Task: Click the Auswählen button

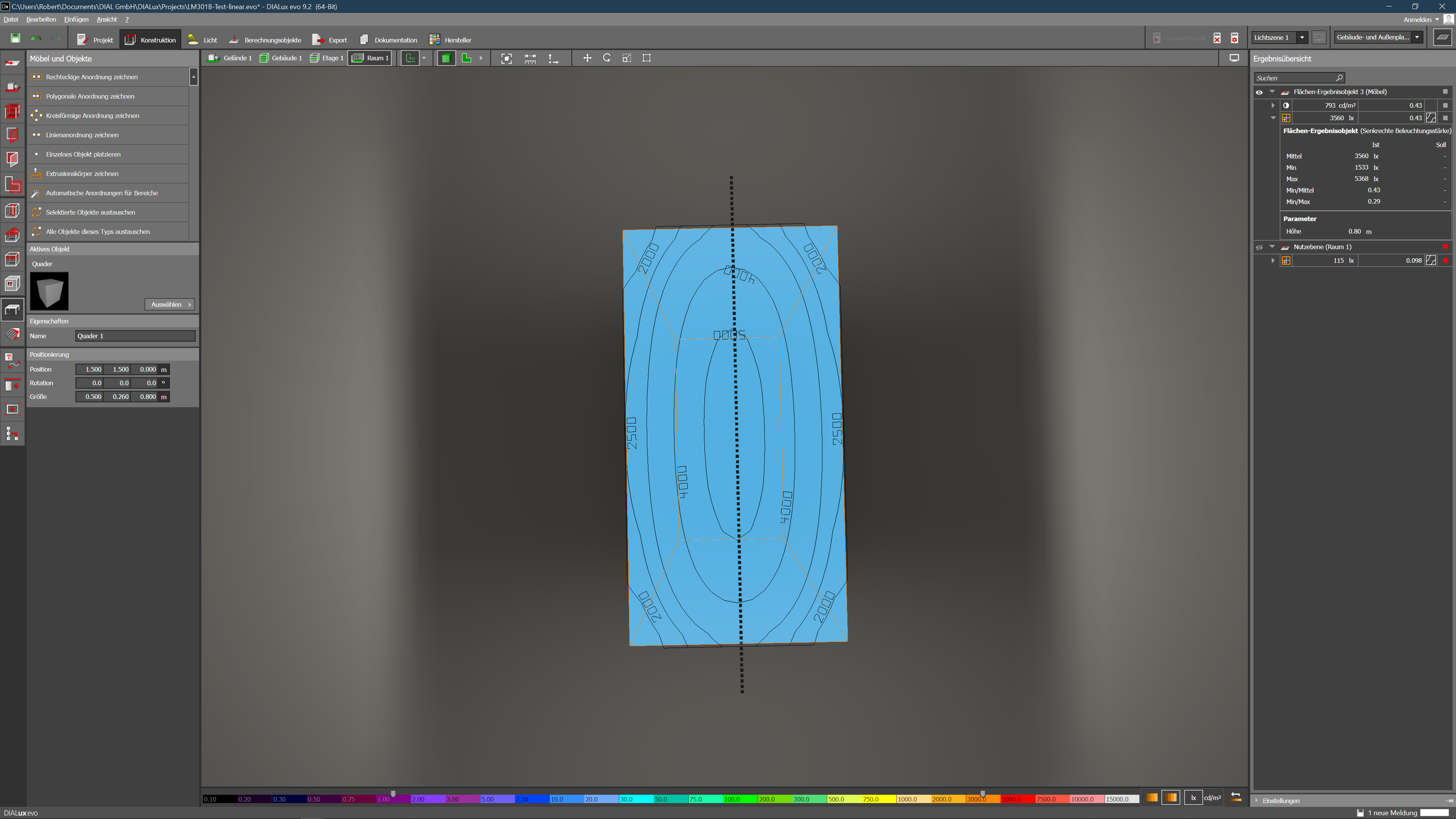Action: tap(169, 304)
